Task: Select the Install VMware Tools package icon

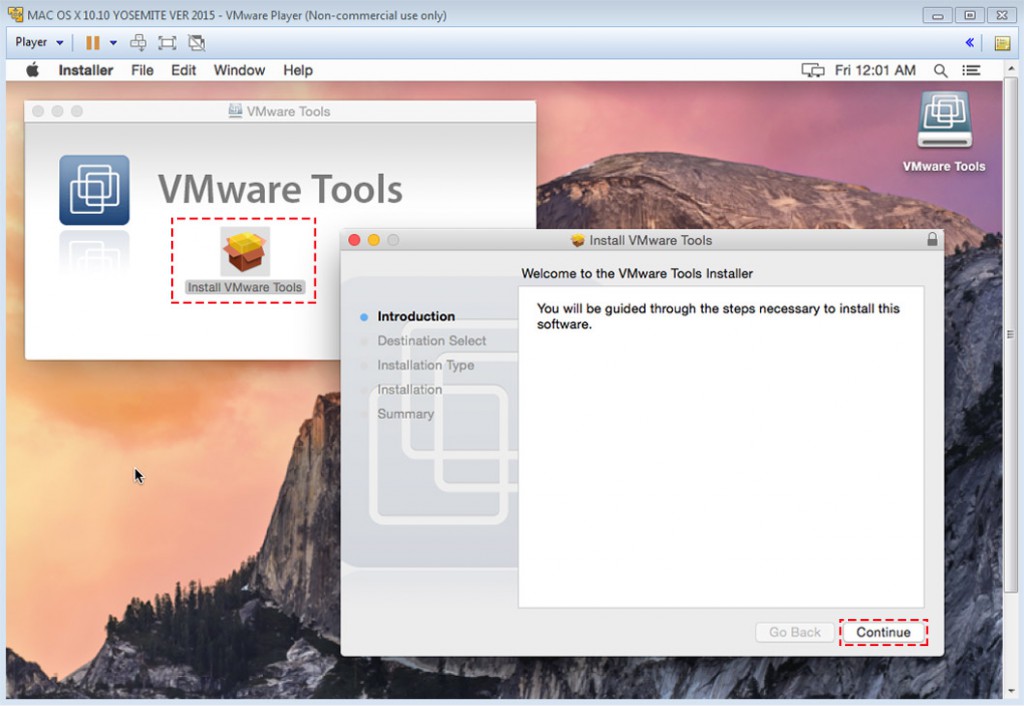Action: (245, 250)
